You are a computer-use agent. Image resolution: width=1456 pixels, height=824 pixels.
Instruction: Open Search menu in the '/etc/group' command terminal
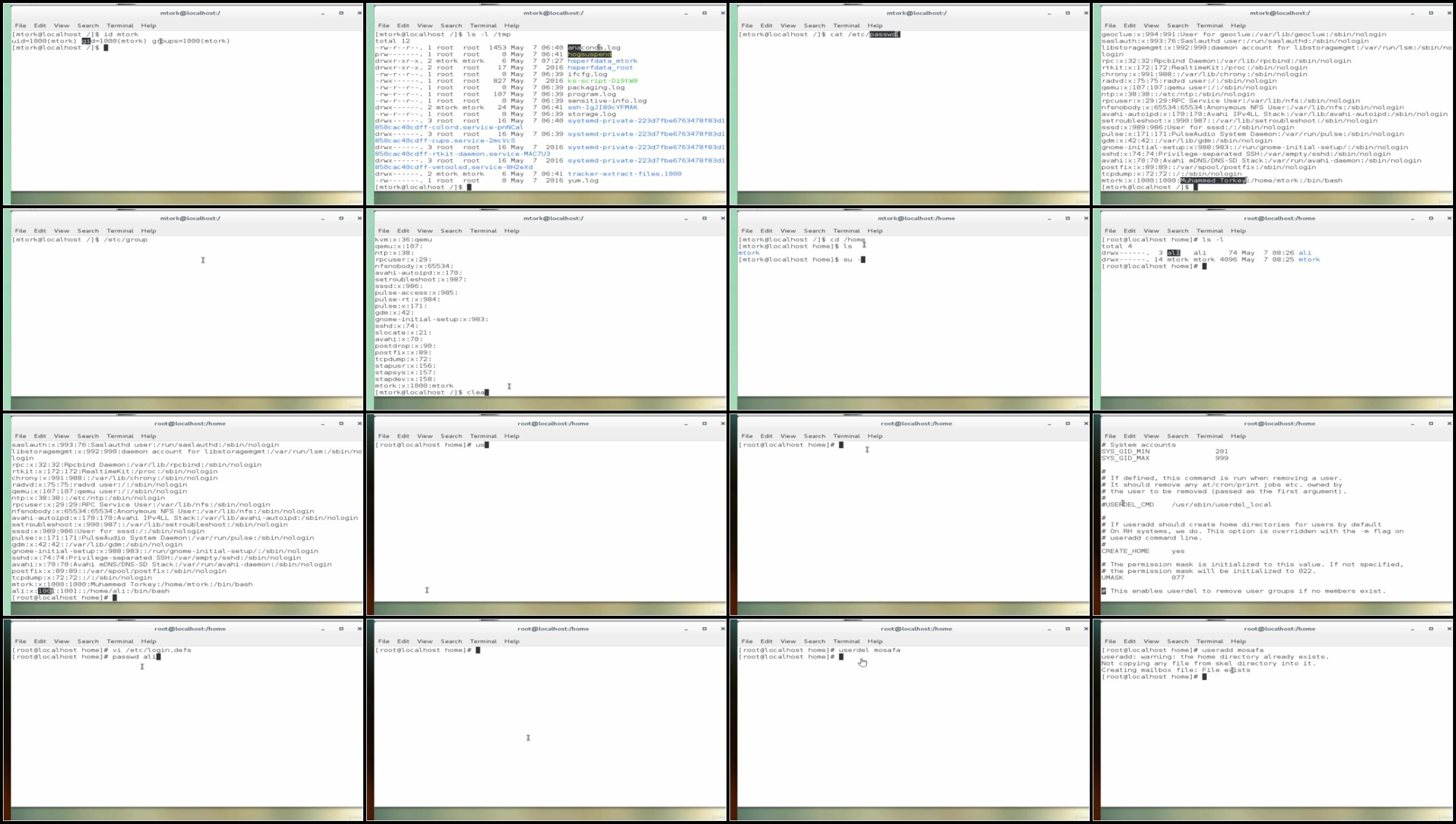tap(88, 230)
